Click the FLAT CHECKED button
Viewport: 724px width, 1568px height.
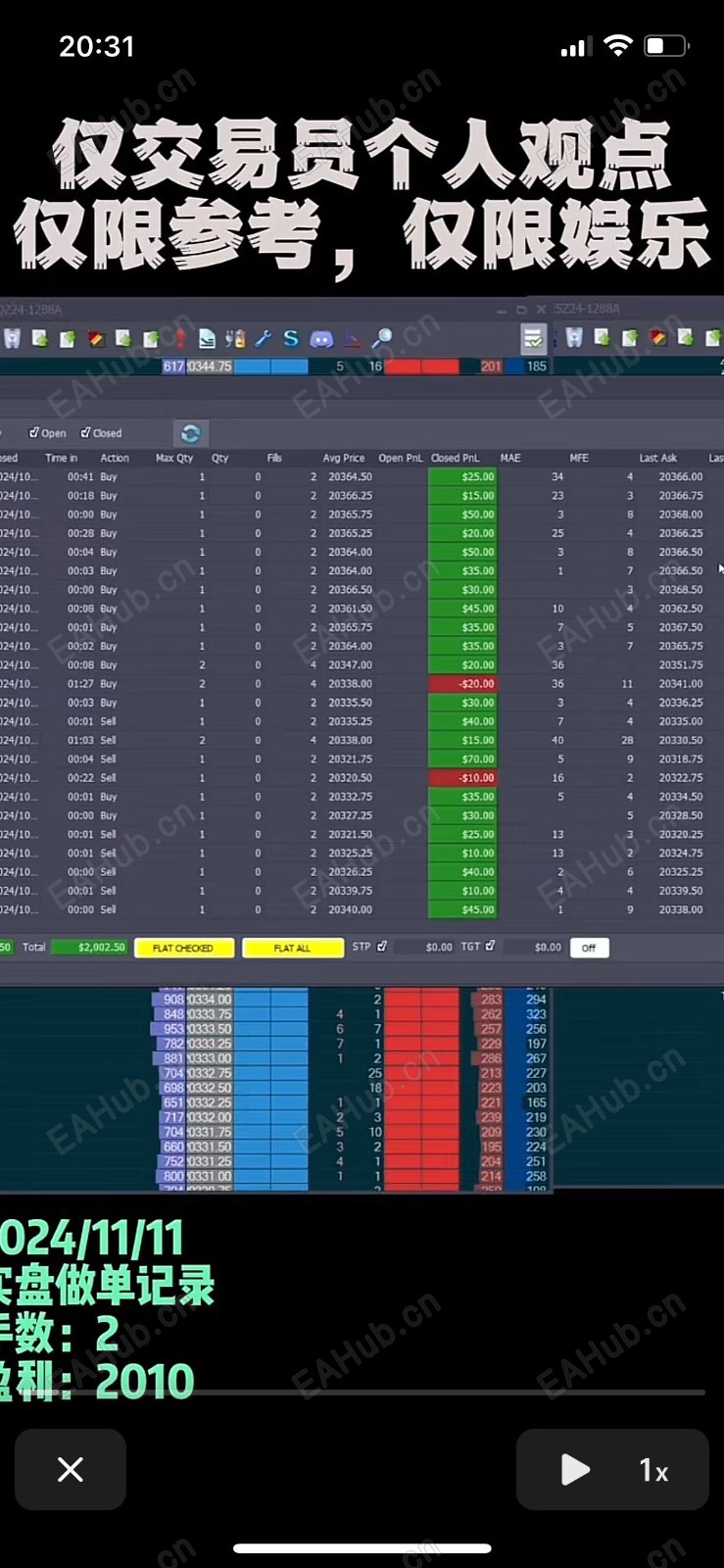184,948
